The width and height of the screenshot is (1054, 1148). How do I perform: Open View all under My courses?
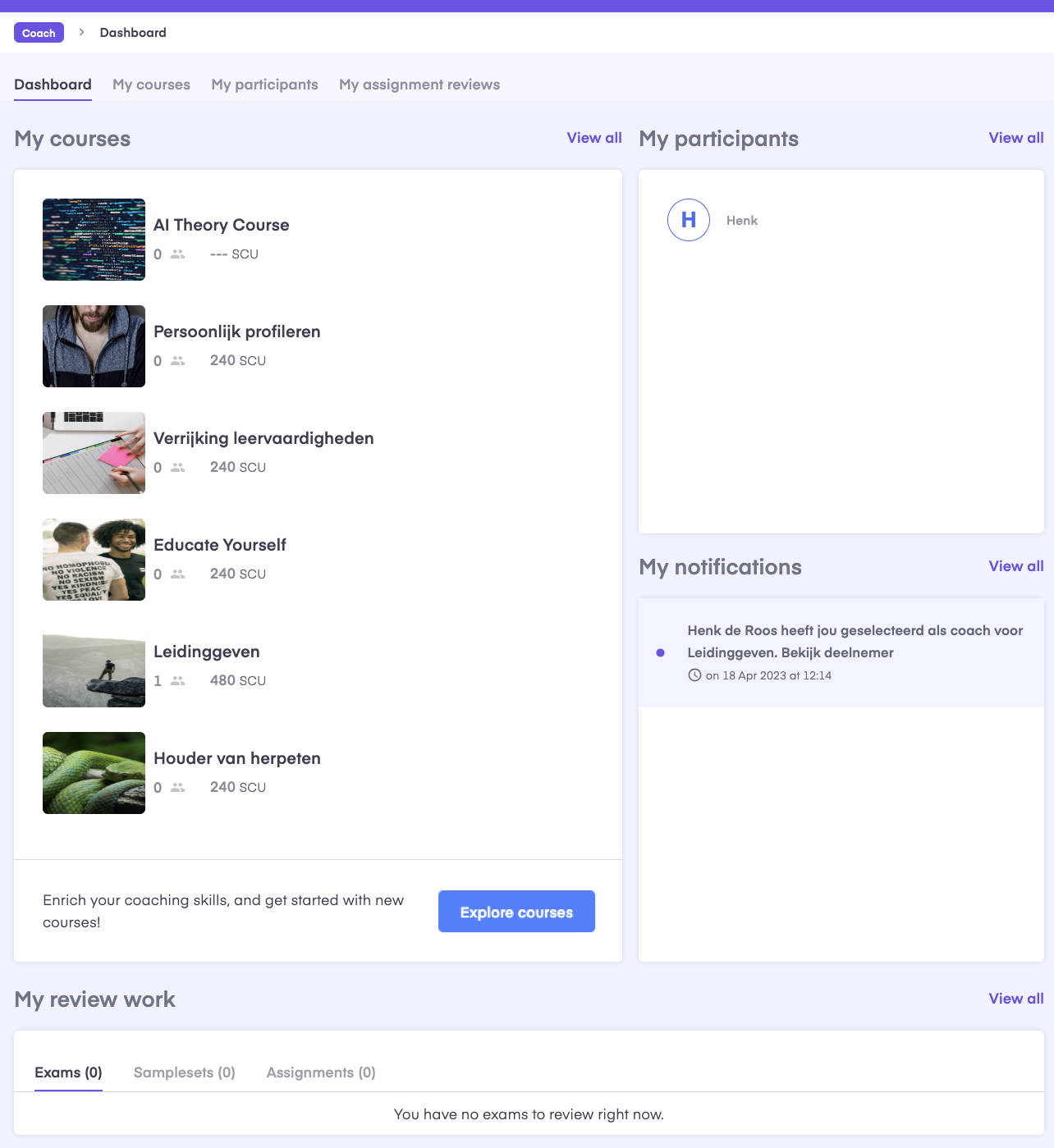tap(593, 138)
